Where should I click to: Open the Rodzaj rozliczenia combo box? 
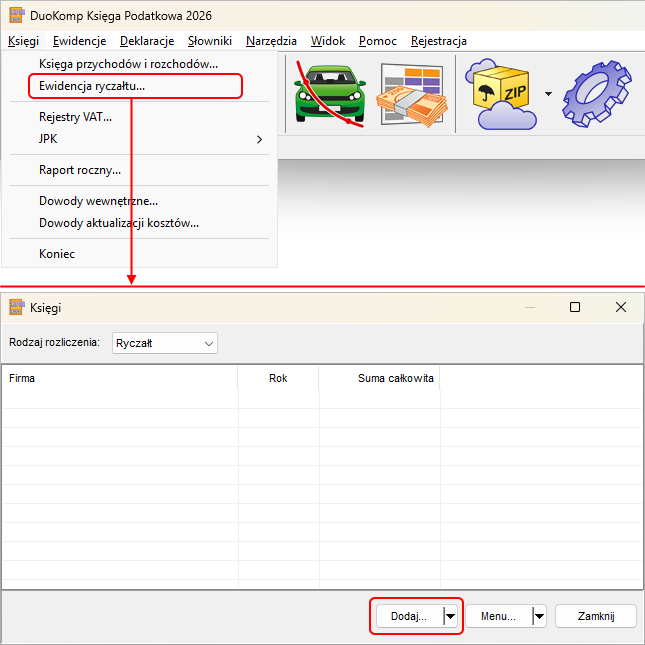pyautogui.click(x=164, y=343)
